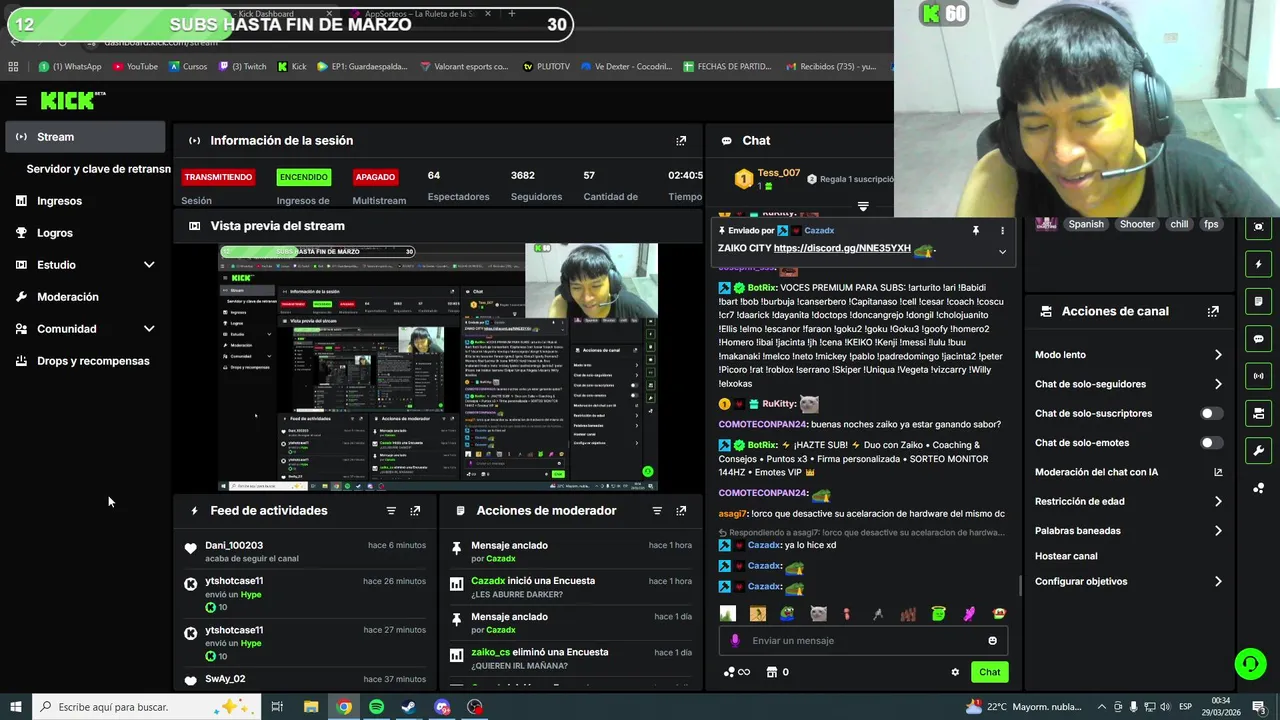Pop out the Acciones de canal panel

(1213, 311)
